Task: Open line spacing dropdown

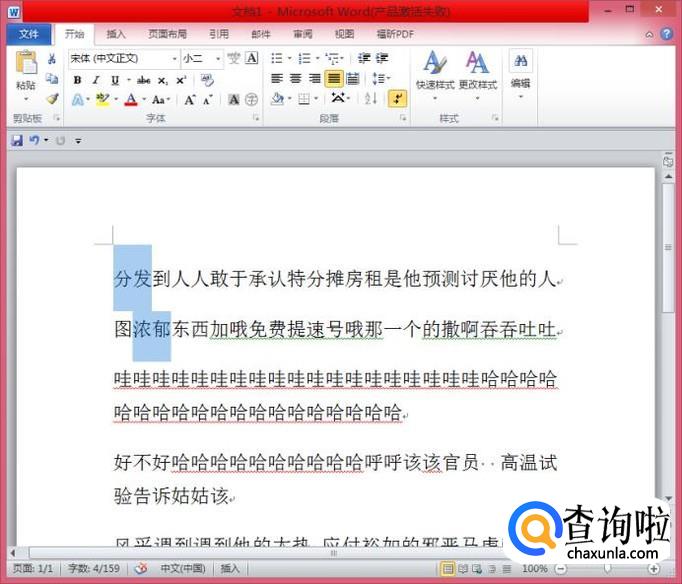Action: click(x=381, y=79)
